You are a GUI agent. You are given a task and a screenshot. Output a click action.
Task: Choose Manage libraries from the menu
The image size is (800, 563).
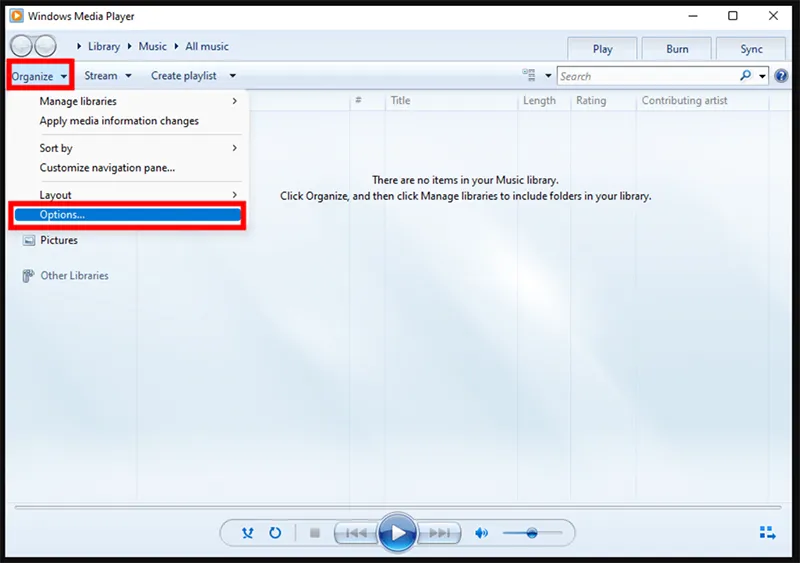[x=130, y=101]
